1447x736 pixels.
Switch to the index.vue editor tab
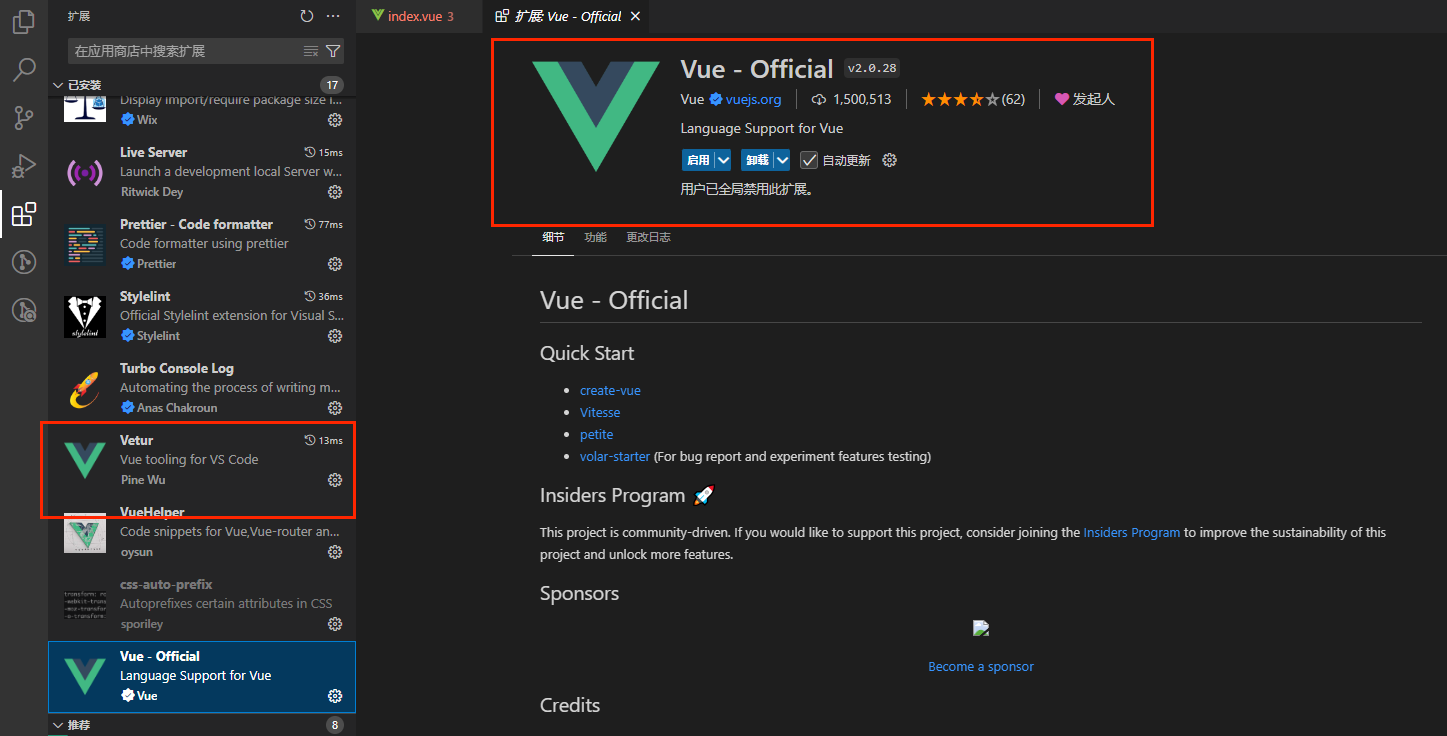(417, 16)
